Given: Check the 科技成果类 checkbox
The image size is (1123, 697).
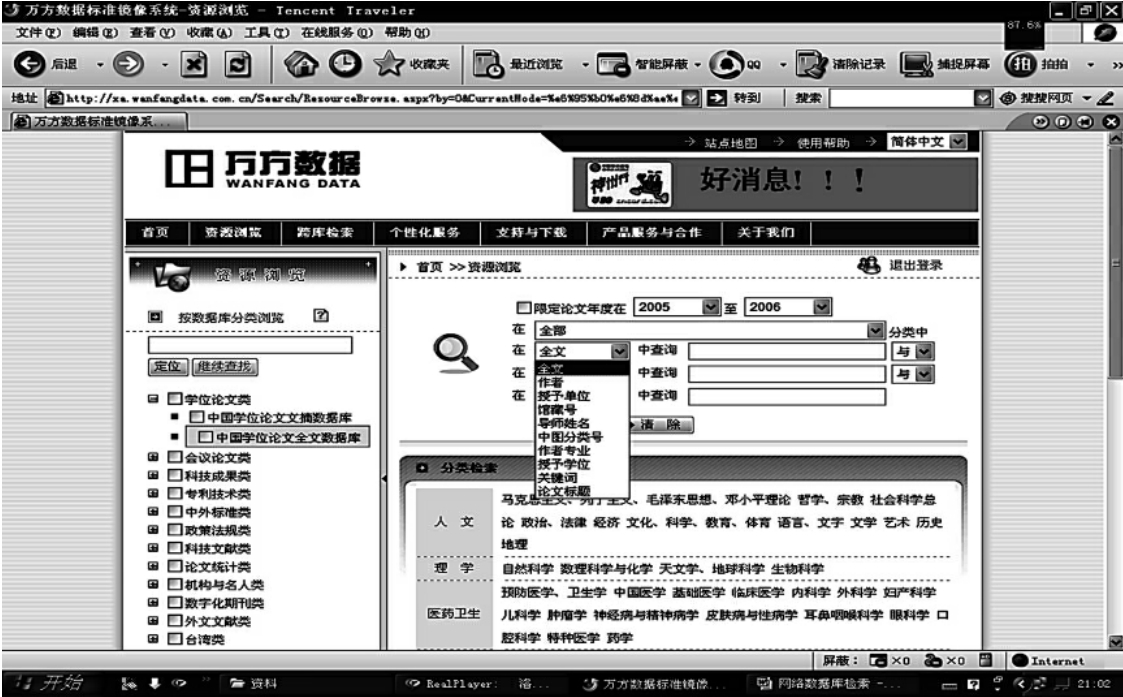Looking at the screenshot, I should [x=175, y=475].
